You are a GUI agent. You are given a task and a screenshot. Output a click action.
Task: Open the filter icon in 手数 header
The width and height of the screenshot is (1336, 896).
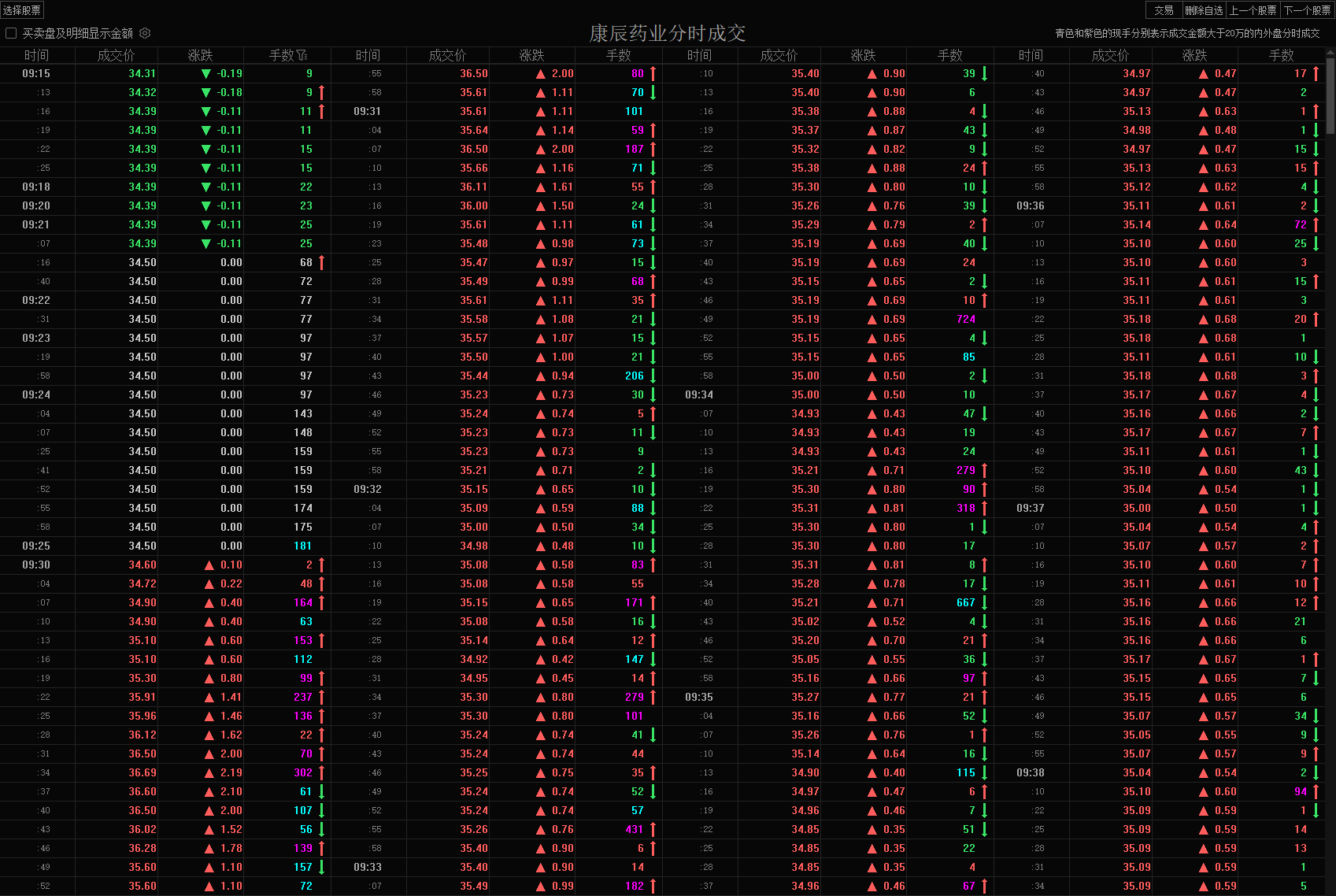point(302,55)
